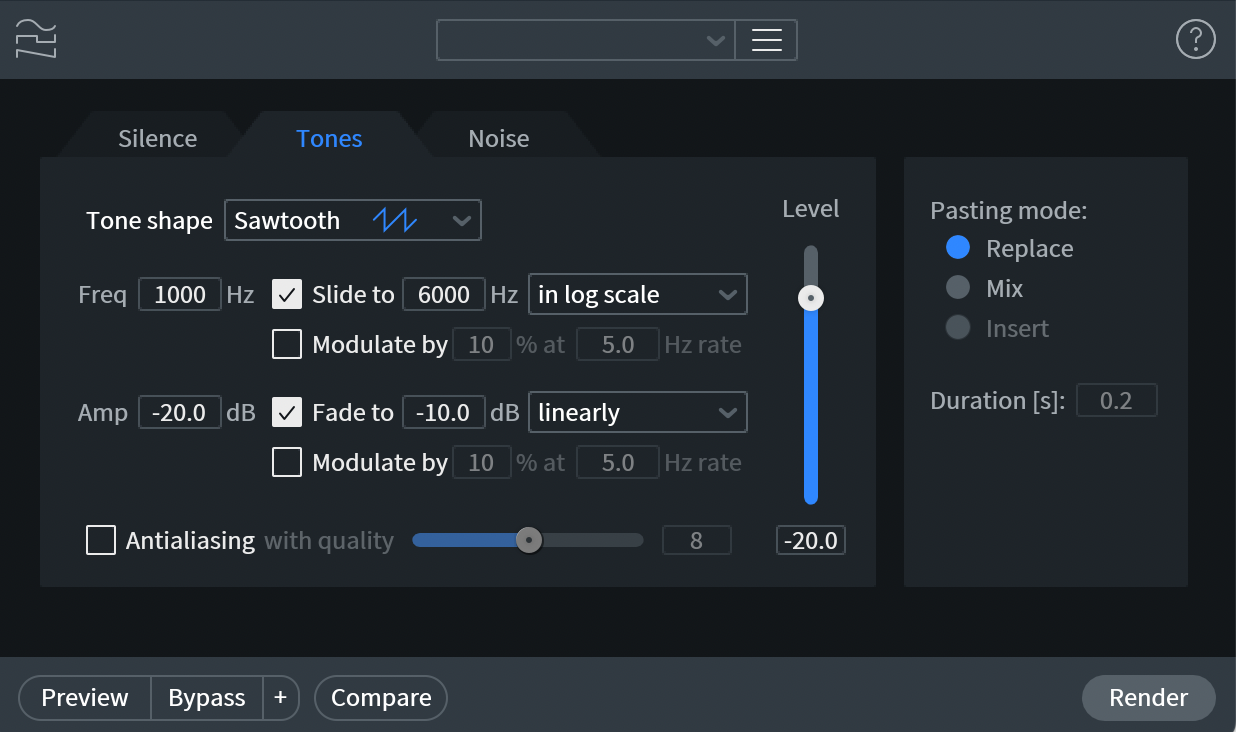Click the plus button beside Bypass
Viewport: 1236px width, 732px height.
click(280, 697)
